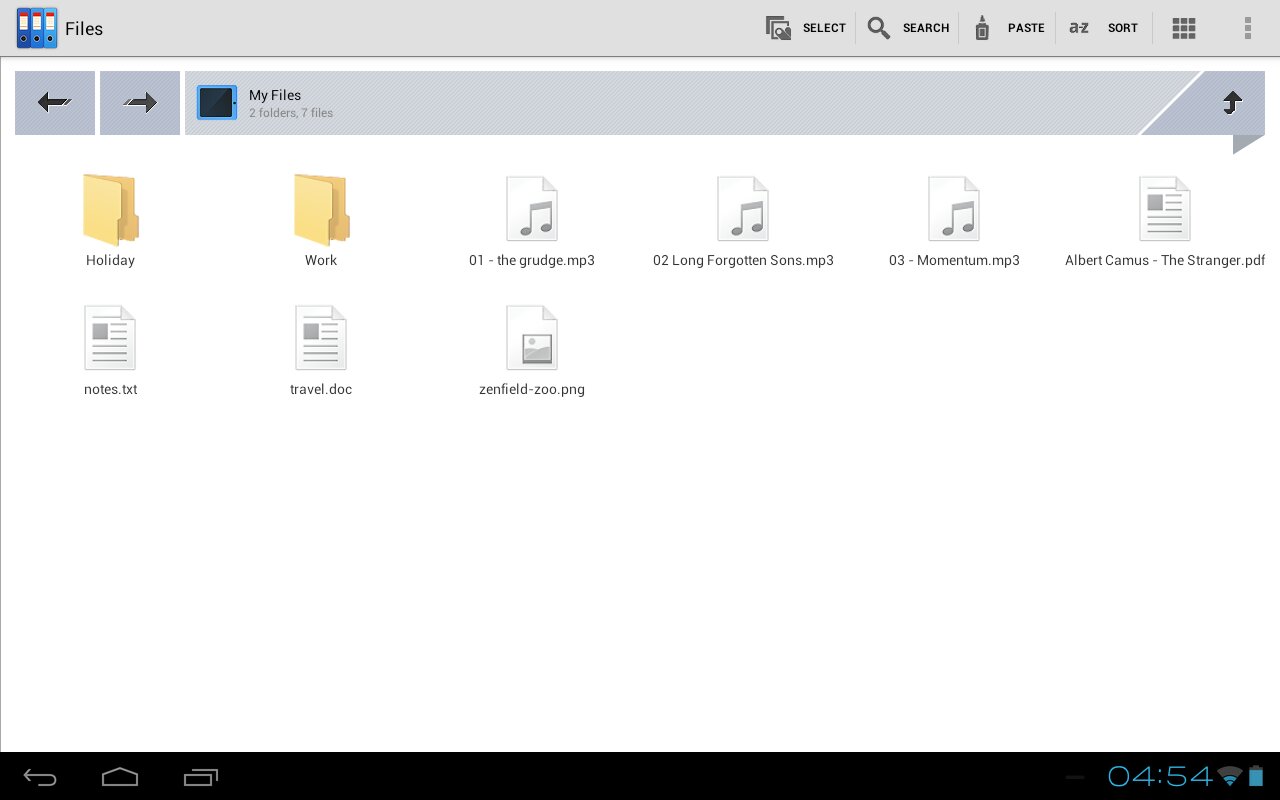This screenshot has width=1280, height=800.
Task: Open Search in the top toolbar
Action: pyautogui.click(x=908, y=28)
